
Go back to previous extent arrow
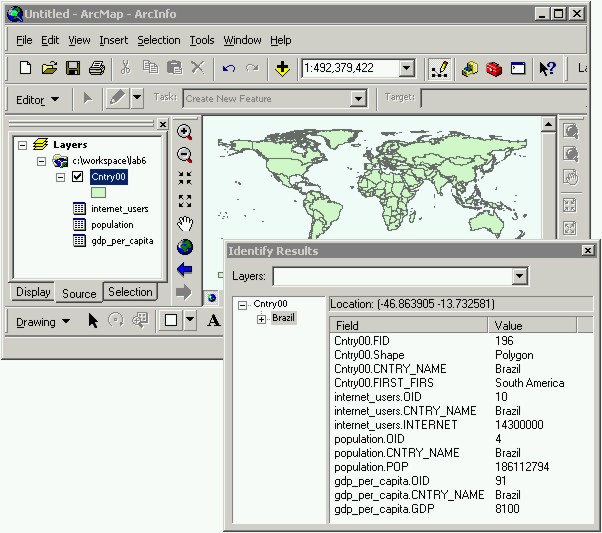pos(184,270)
